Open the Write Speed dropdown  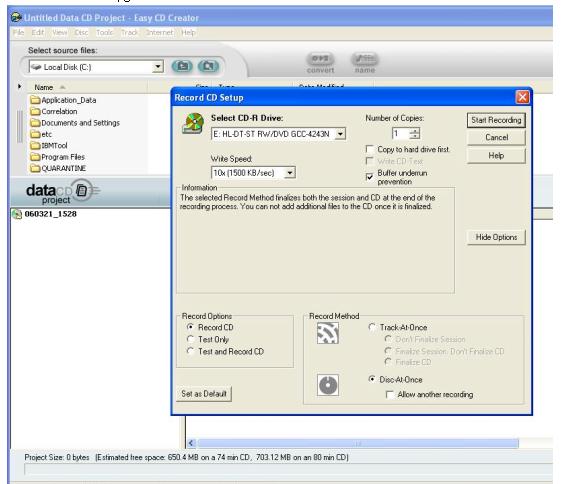[290, 173]
